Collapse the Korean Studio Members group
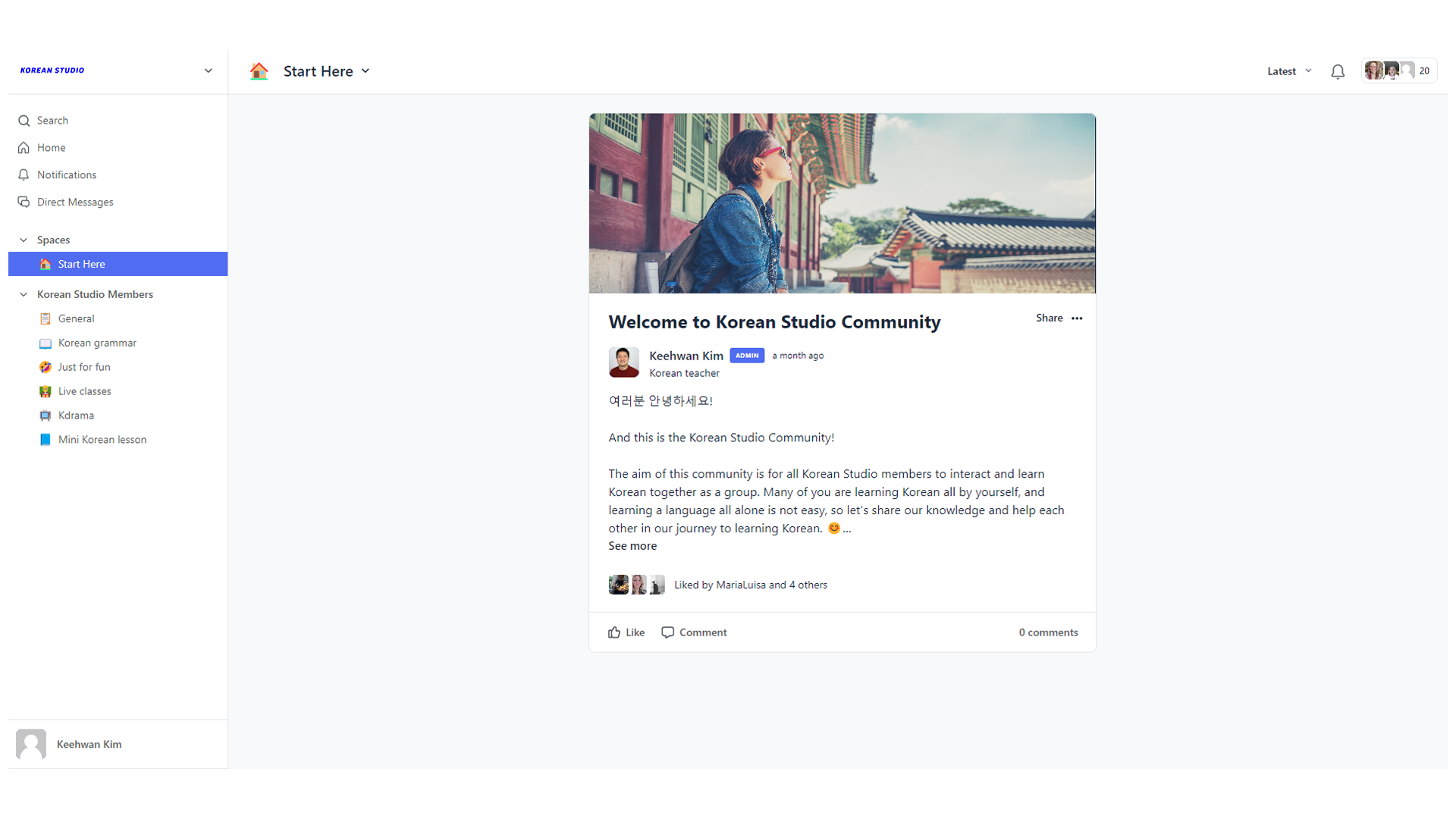 24,294
